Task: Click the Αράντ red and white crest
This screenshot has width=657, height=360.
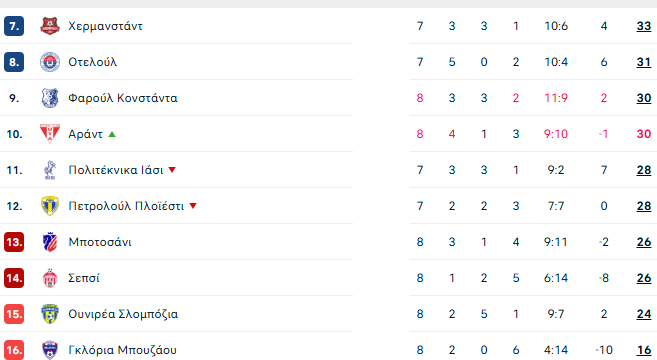Action: point(50,134)
